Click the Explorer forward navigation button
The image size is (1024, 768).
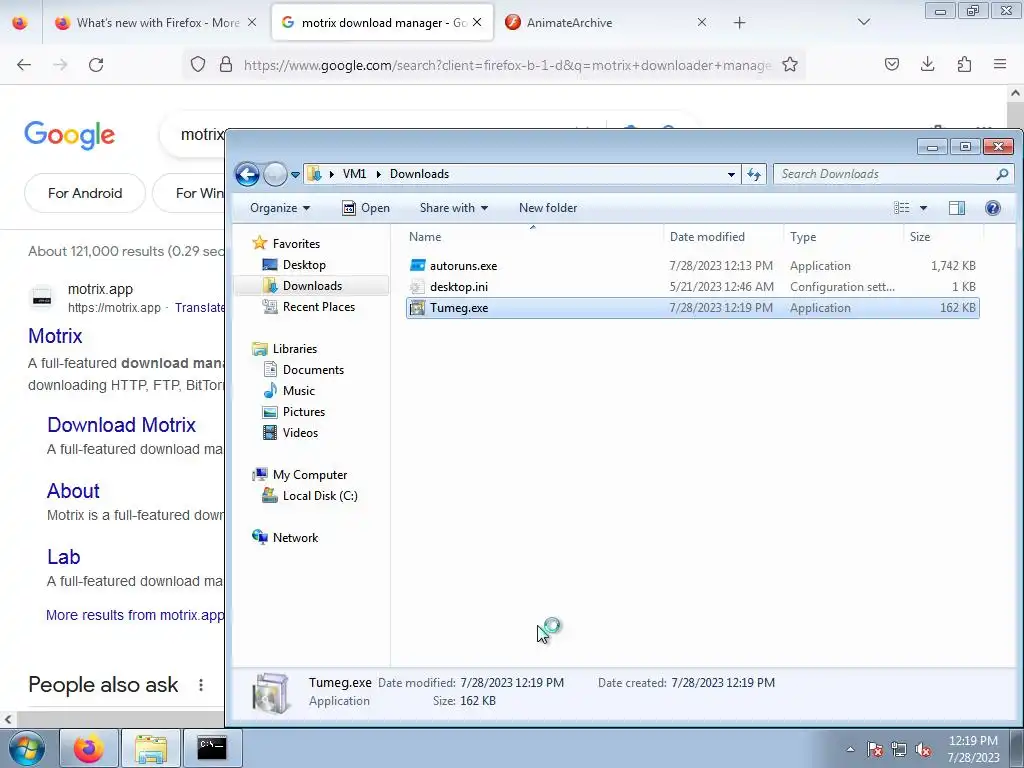(275, 174)
